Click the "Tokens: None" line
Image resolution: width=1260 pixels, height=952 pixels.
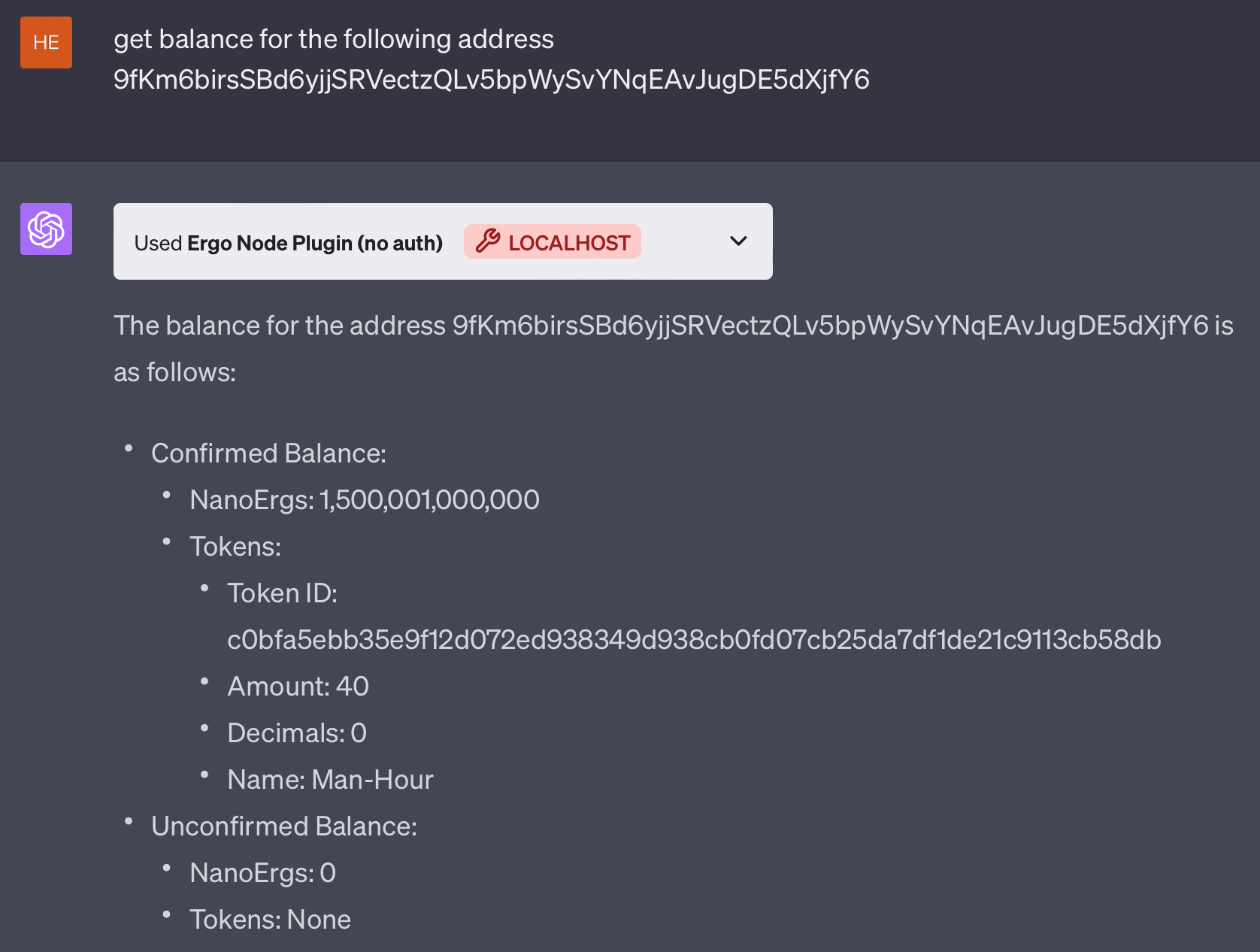(270, 920)
